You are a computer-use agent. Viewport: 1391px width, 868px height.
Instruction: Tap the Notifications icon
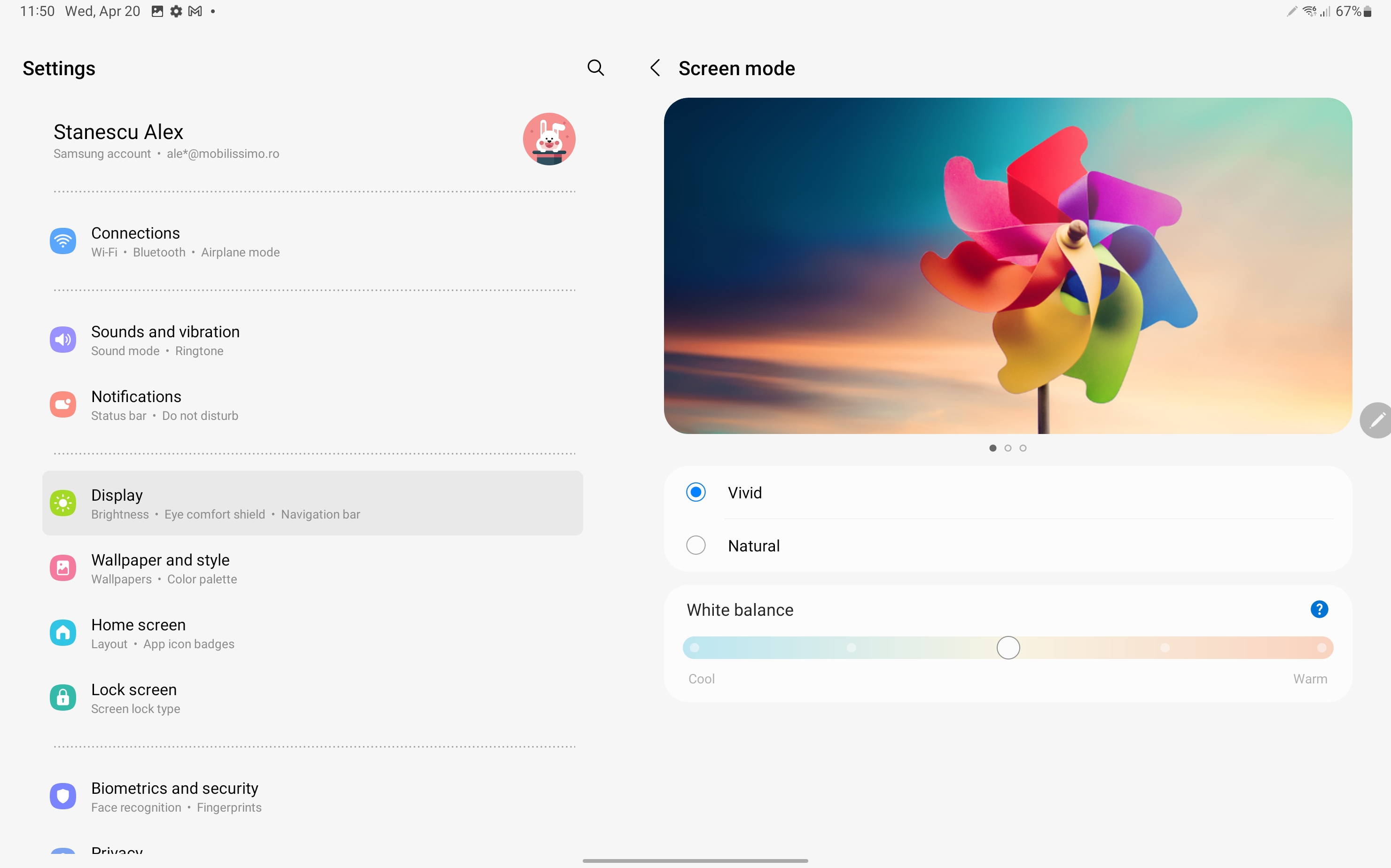tap(63, 405)
